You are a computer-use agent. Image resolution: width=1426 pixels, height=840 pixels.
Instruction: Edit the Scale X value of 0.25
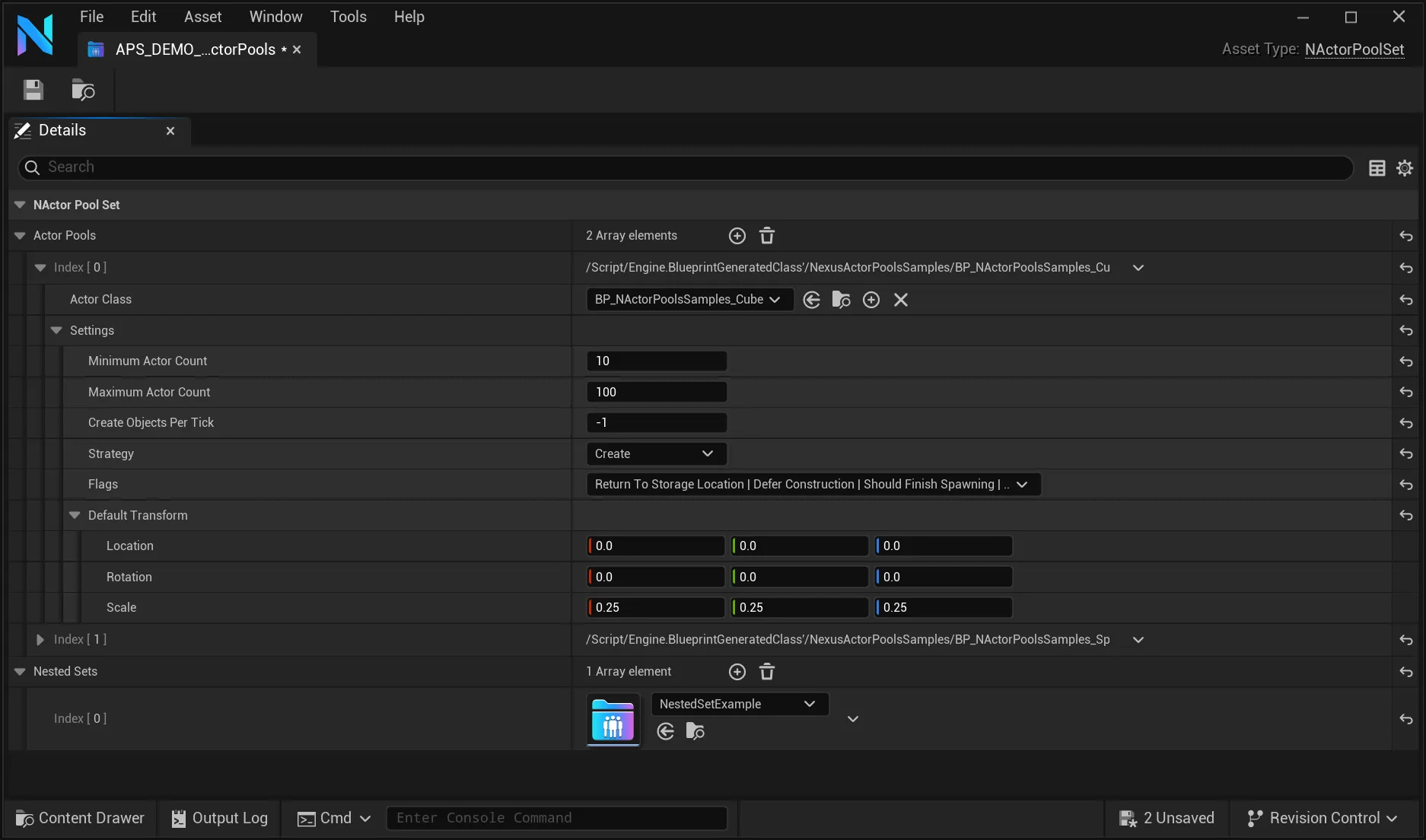[654, 607]
